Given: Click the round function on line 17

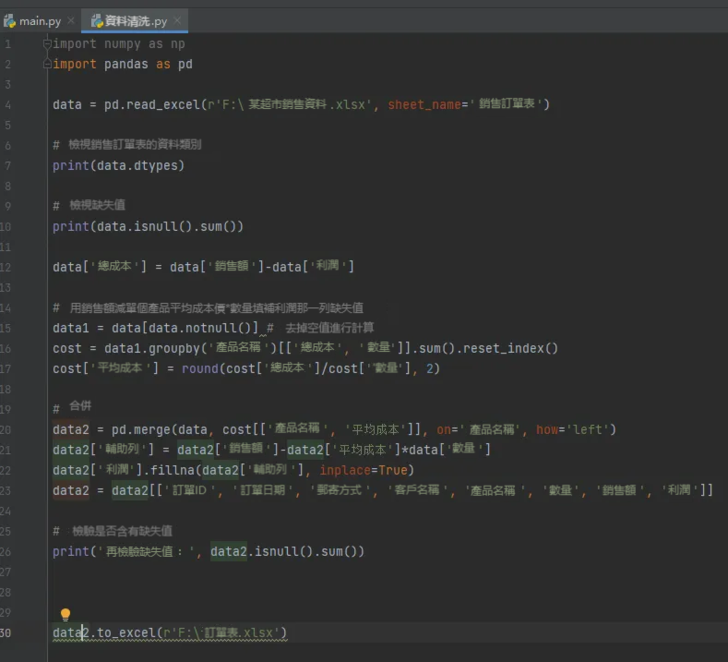Looking at the screenshot, I should pyautogui.click(x=185, y=368).
